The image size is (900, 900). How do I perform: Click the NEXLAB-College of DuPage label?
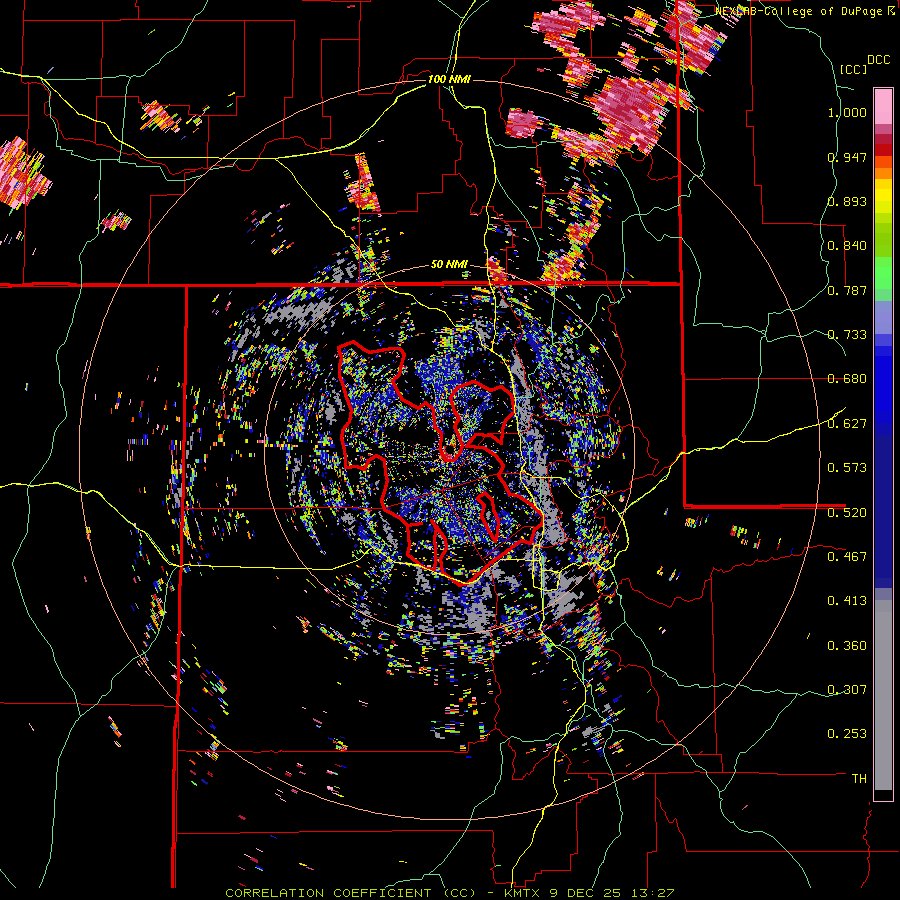coord(800,11)
